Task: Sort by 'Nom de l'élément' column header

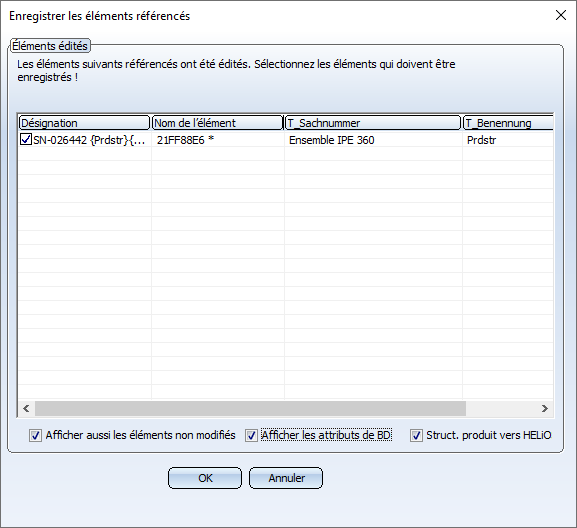Action: (217, 123)
